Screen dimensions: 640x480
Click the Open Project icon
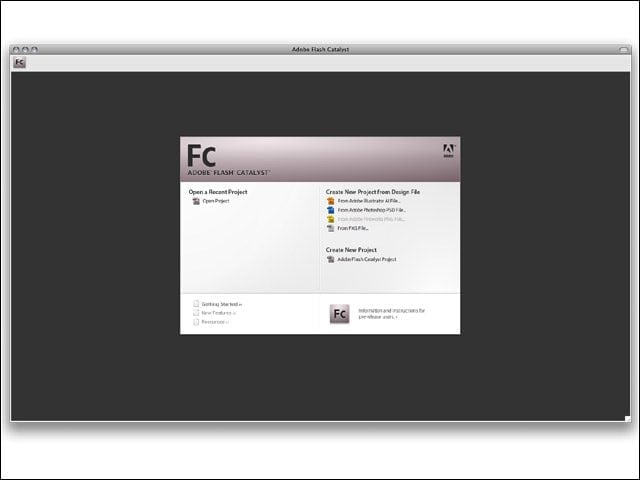pos(196,201)
